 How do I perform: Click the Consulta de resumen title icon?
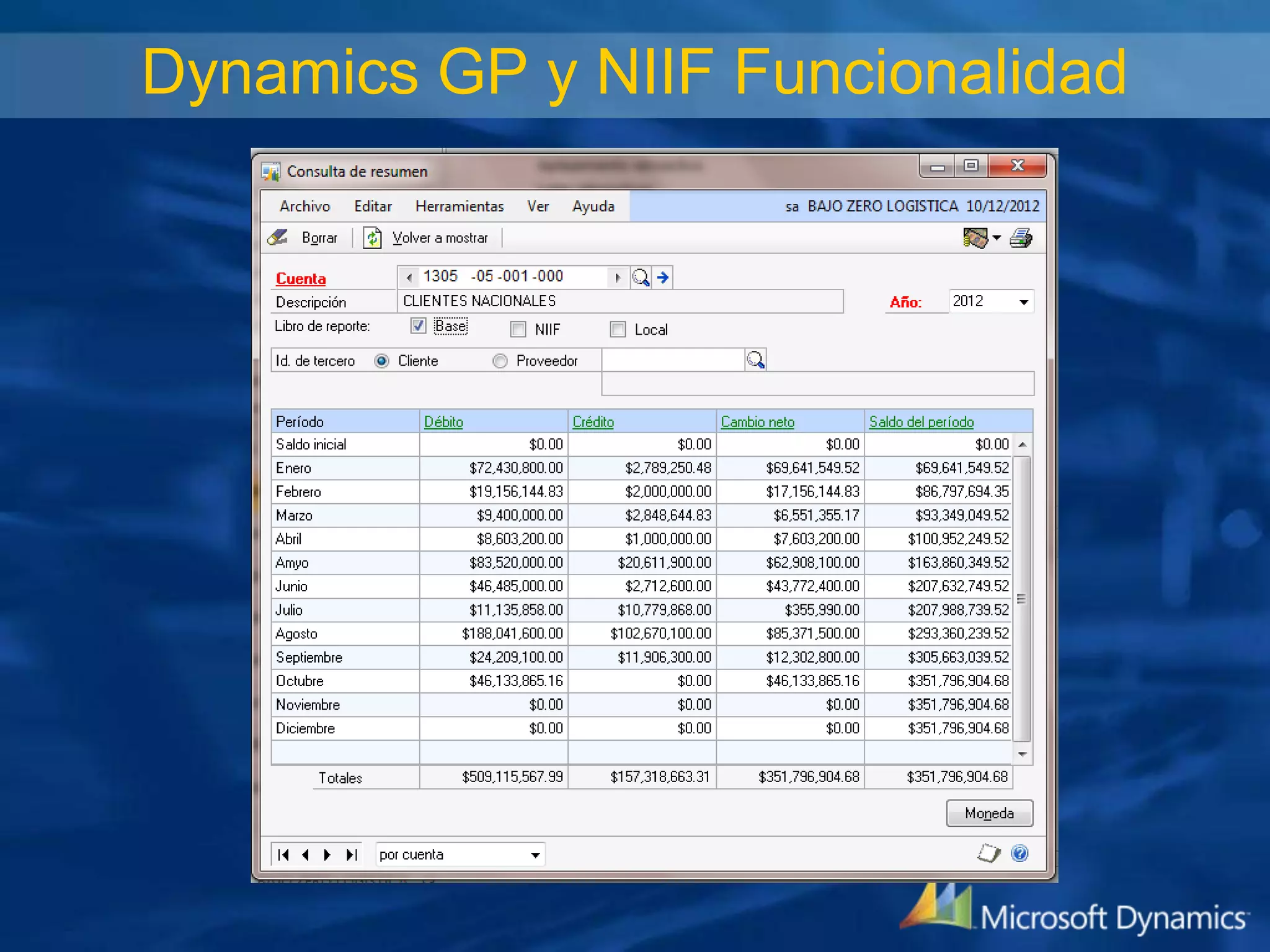click(x=270, y=172)
